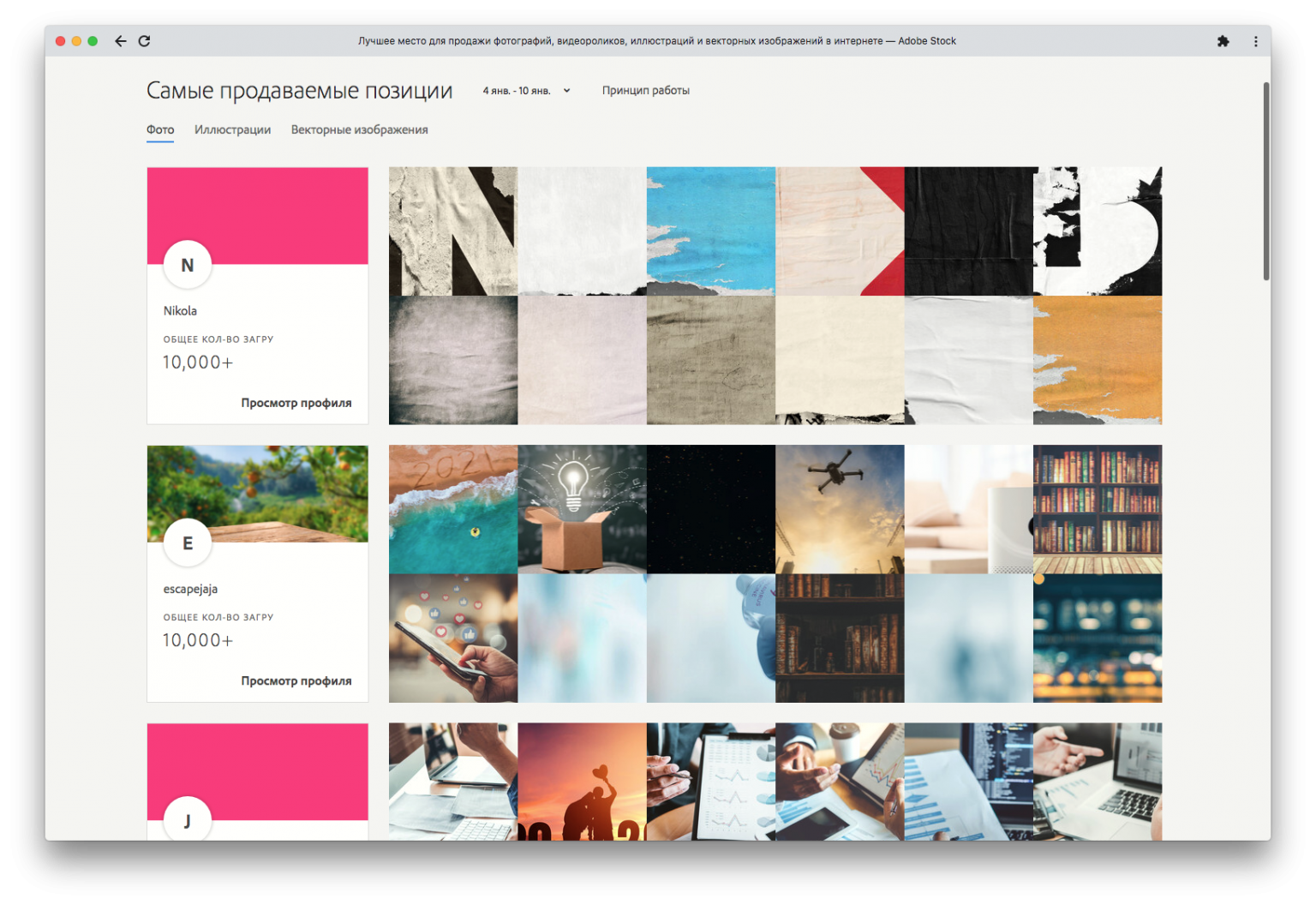Click Просмотр профиля for escapejaja

tap(296, 680)
